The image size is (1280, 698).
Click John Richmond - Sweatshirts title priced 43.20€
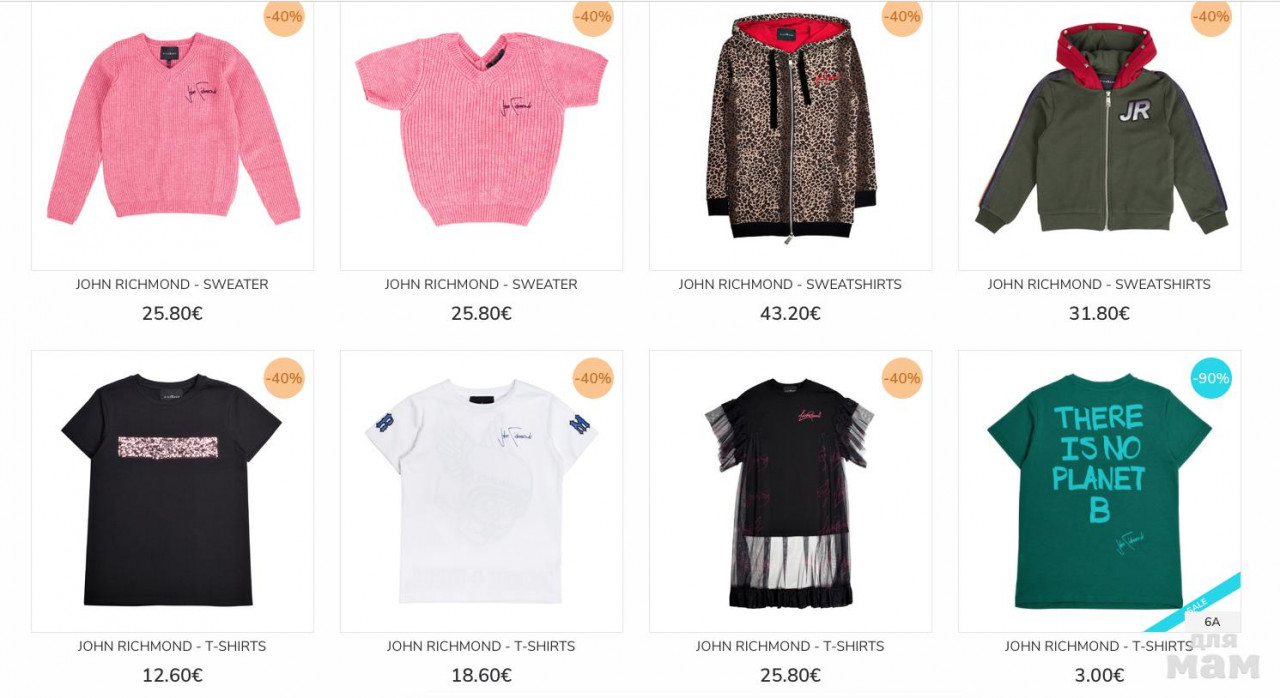[790, 285]
